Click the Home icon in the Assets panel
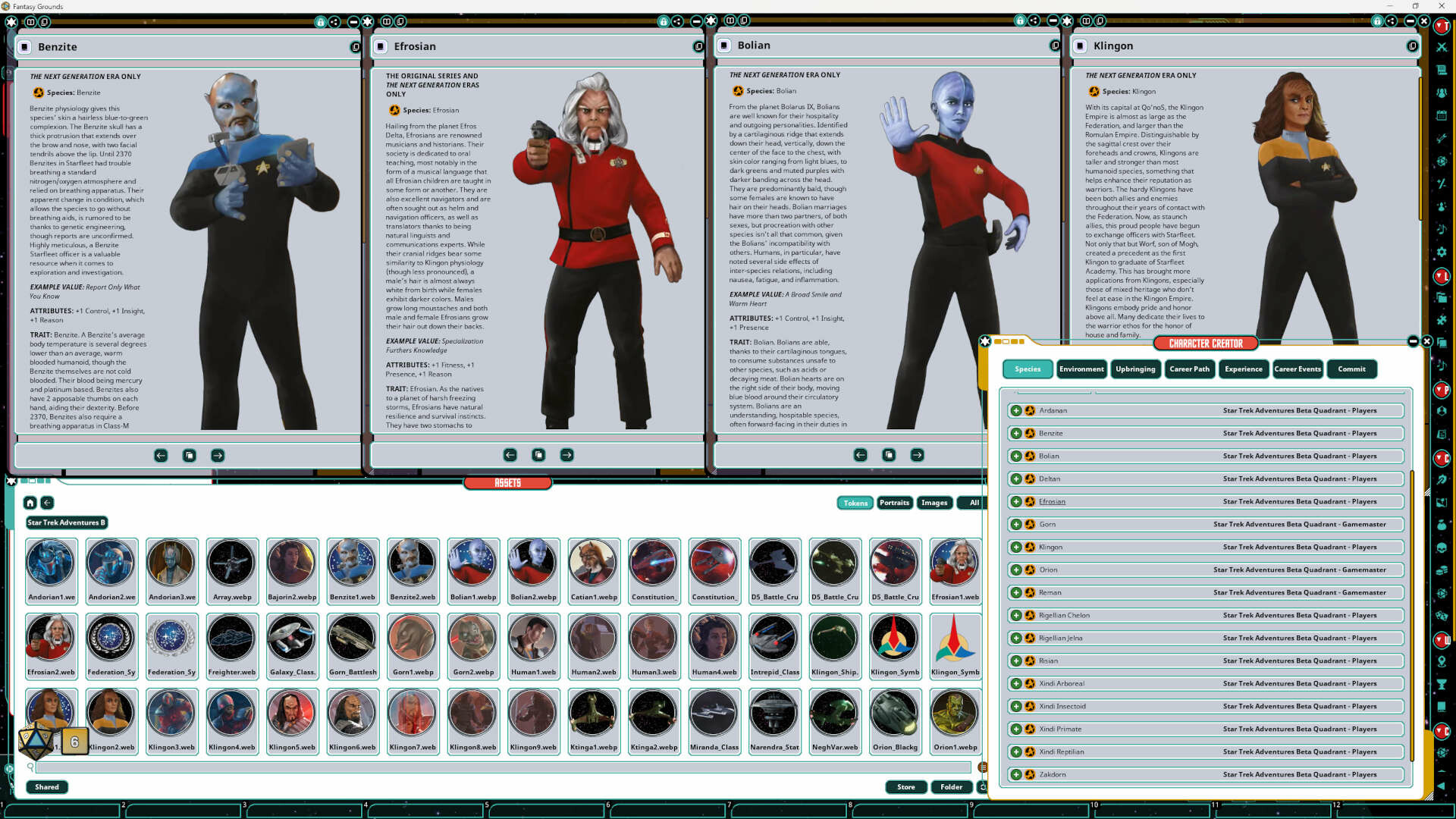The image size is (1456, 819). (30, 503)
